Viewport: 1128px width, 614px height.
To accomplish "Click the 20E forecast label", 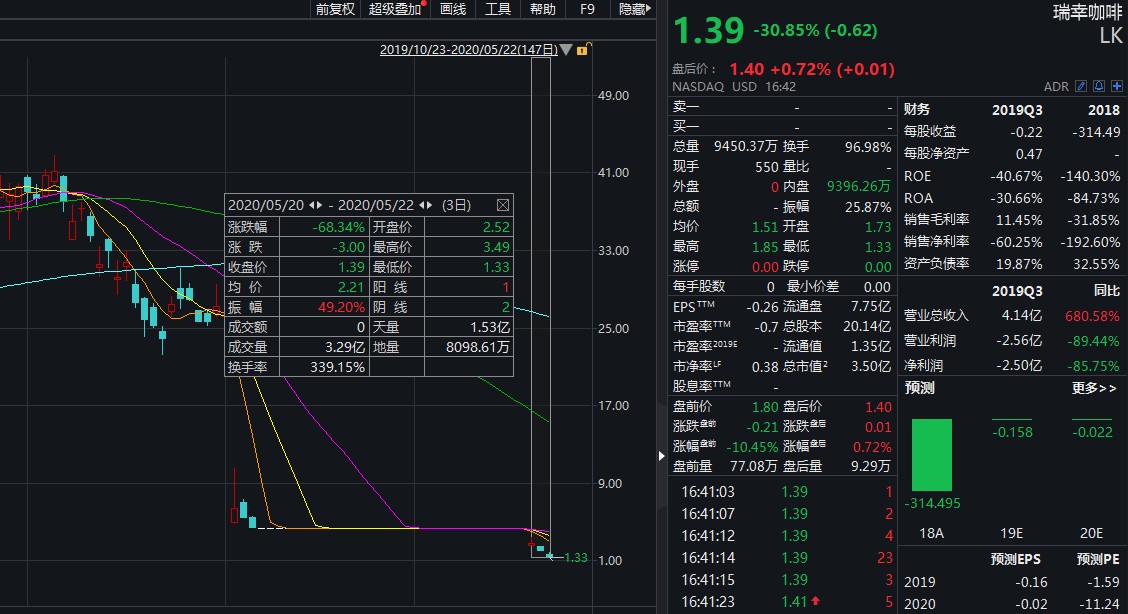I will [1091, 533].
